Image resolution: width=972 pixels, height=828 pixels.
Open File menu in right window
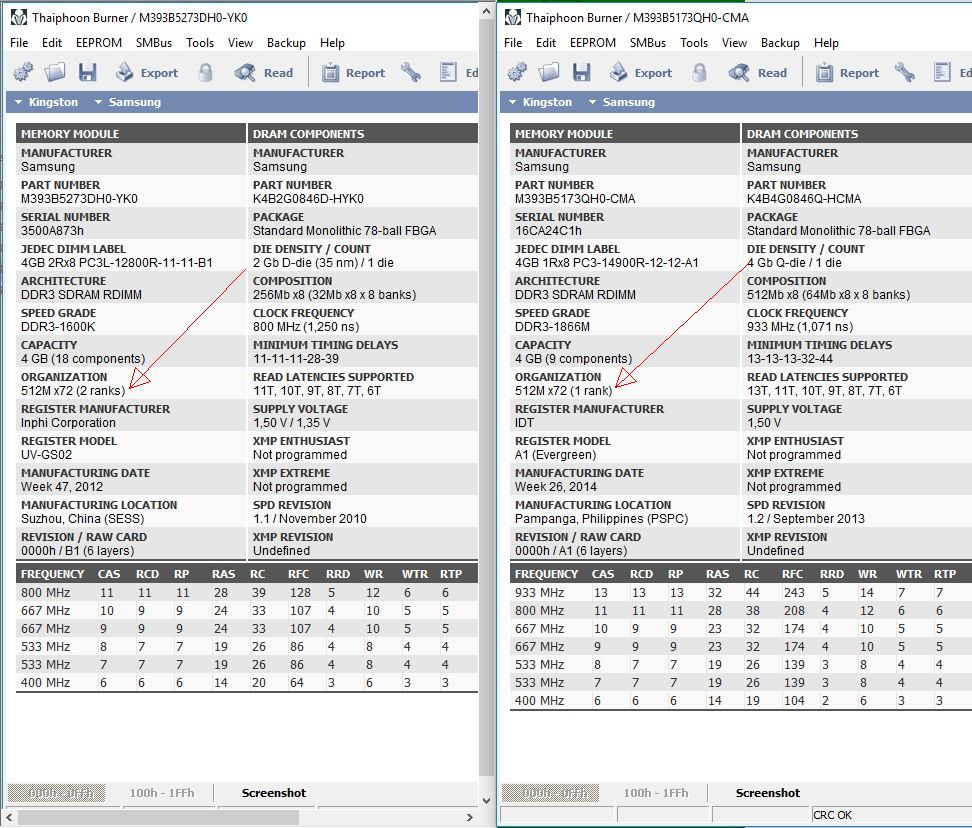[x=513, y=43]
